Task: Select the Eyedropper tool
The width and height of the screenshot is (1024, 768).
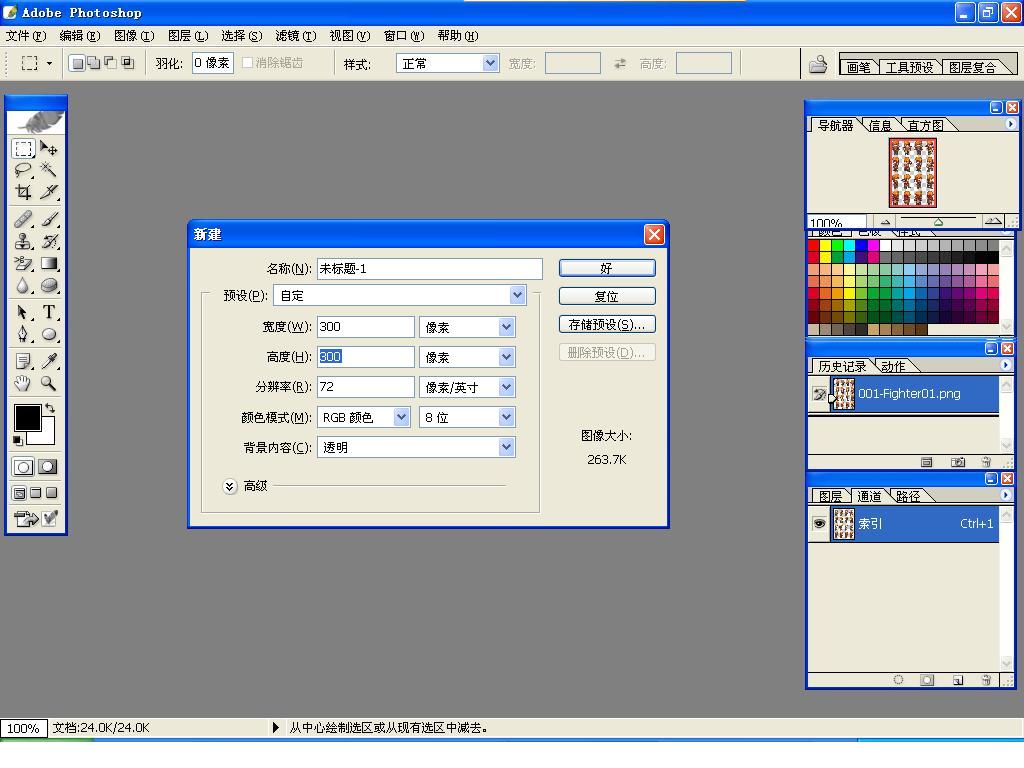Action: click(x=49, y=361)
